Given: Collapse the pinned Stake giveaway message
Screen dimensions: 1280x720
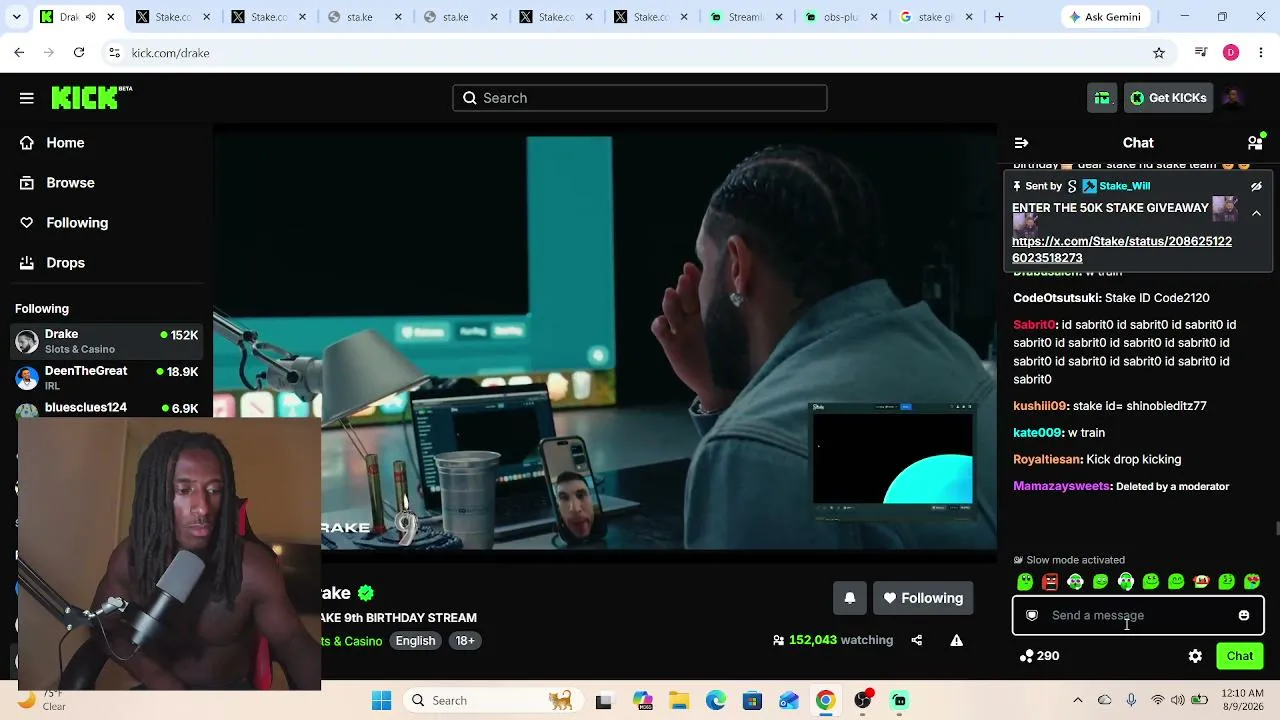Looking at the screenshot, I should click(x=1257, y=213).
